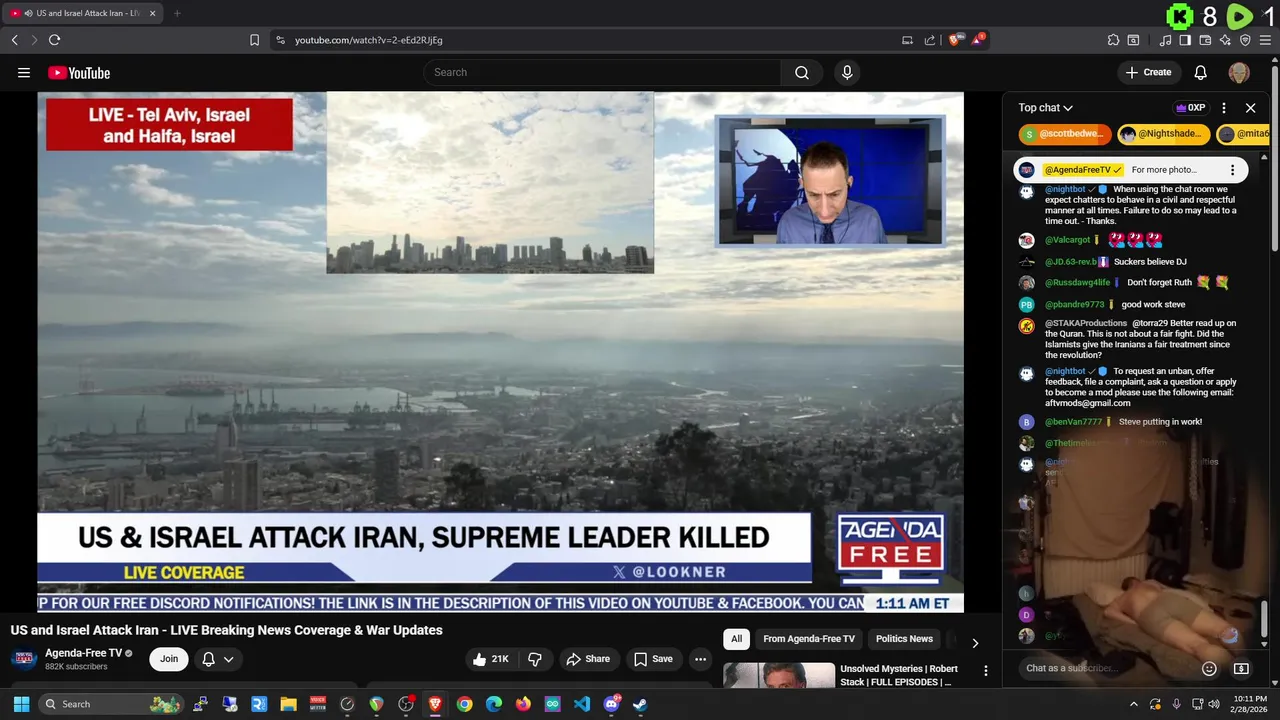Open browser extensions puzzle icon
The height and width of the screenshot is (720, 1280).
coord(1113,40)
